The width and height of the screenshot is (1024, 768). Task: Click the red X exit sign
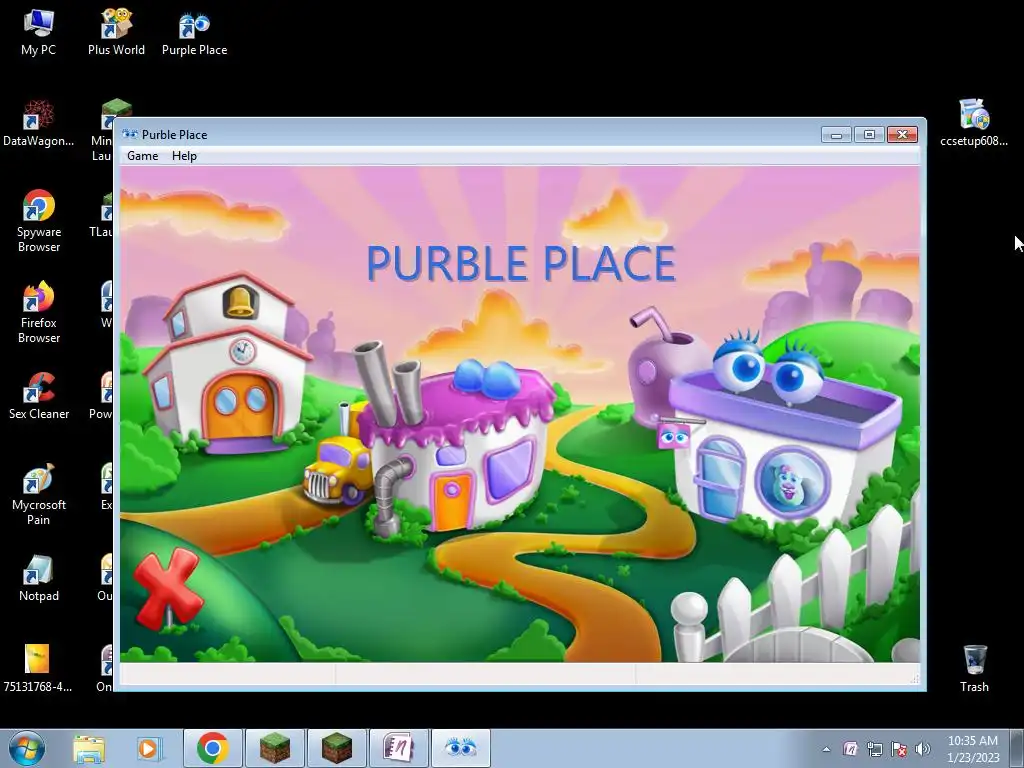167,588
